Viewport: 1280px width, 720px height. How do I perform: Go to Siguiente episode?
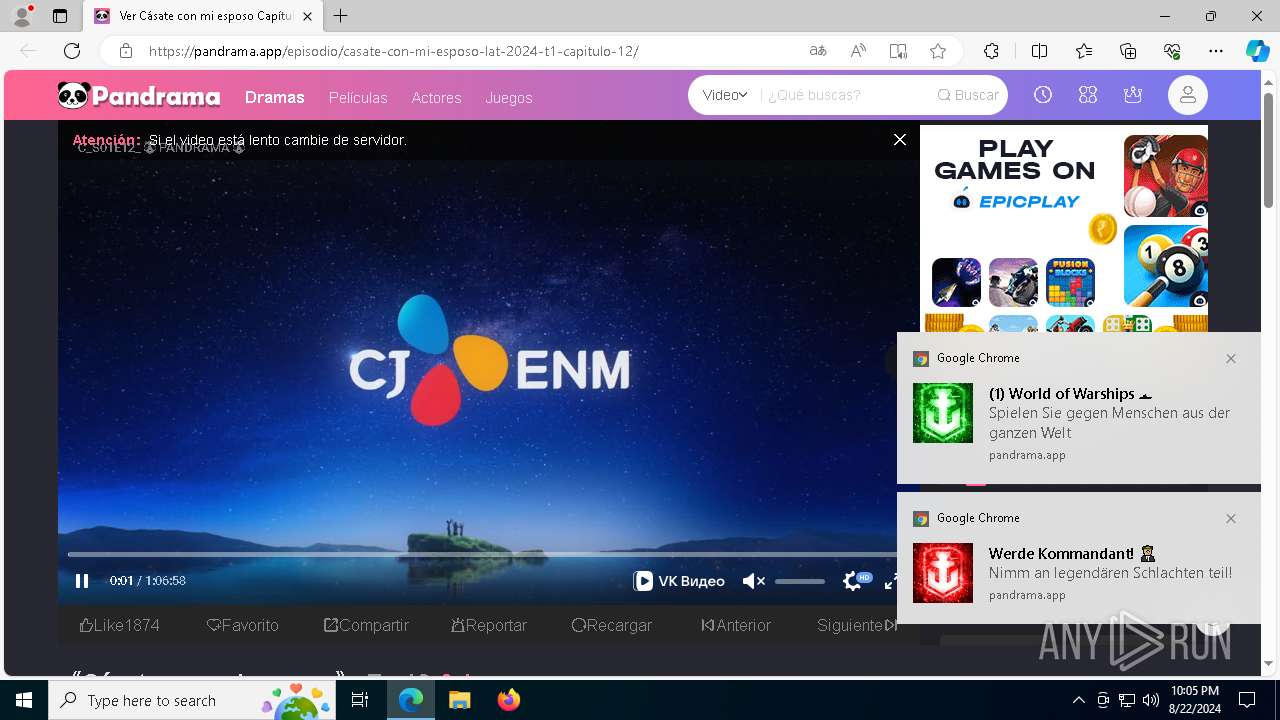pos(857,625)
